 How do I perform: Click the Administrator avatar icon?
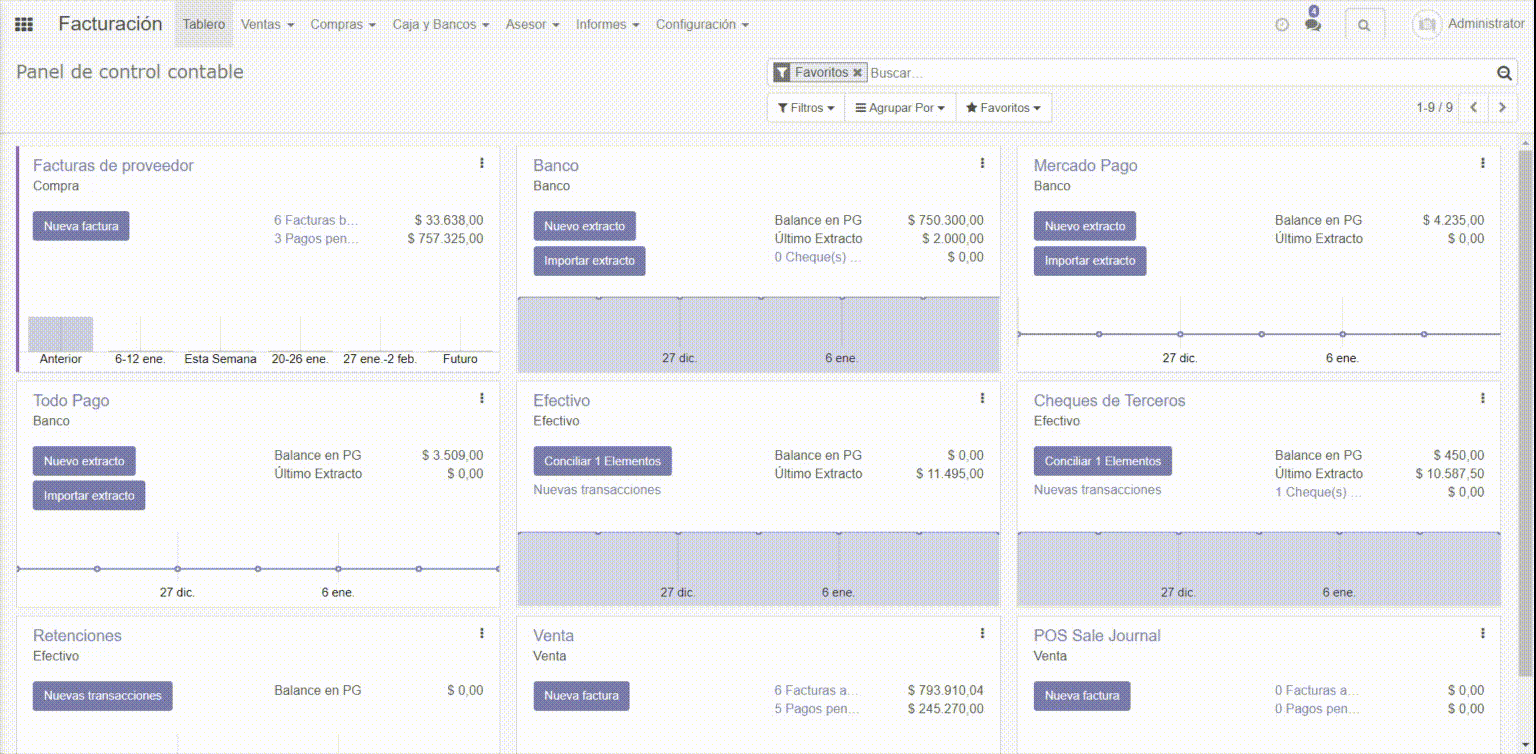coord(1427,24)
